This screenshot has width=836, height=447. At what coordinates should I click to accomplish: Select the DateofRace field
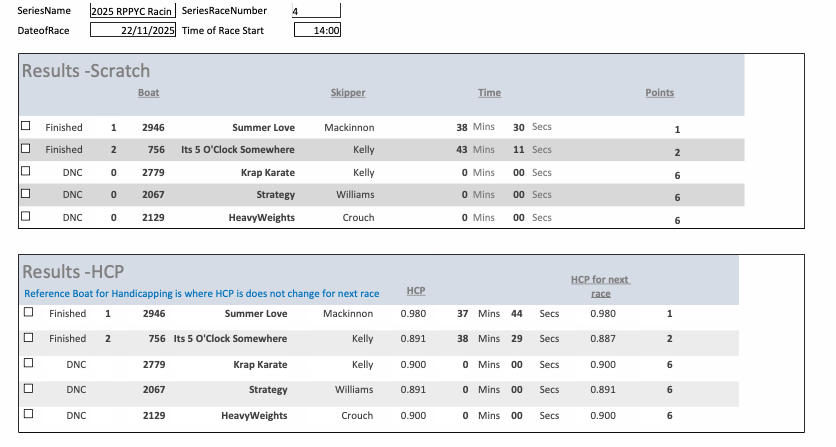(132, 30)
